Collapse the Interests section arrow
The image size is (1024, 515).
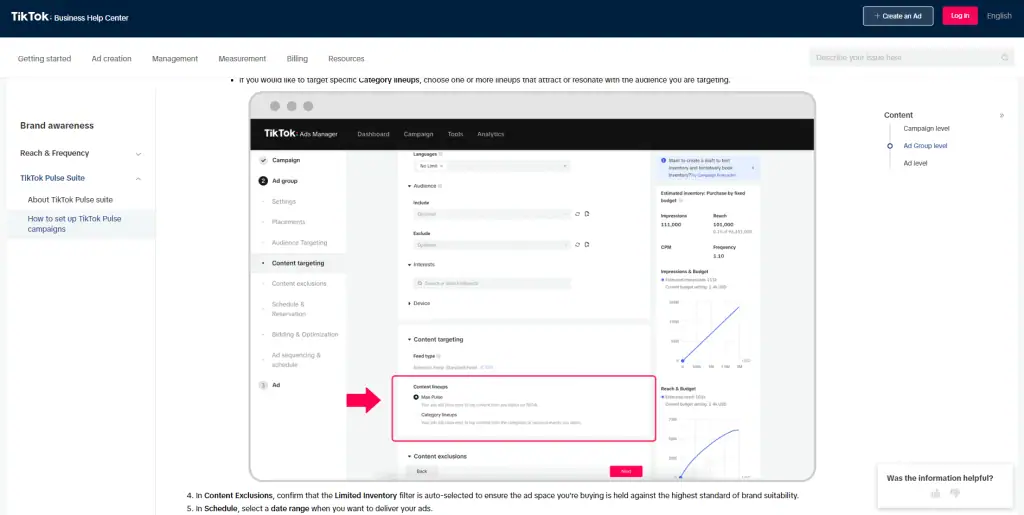pos(409,264)
